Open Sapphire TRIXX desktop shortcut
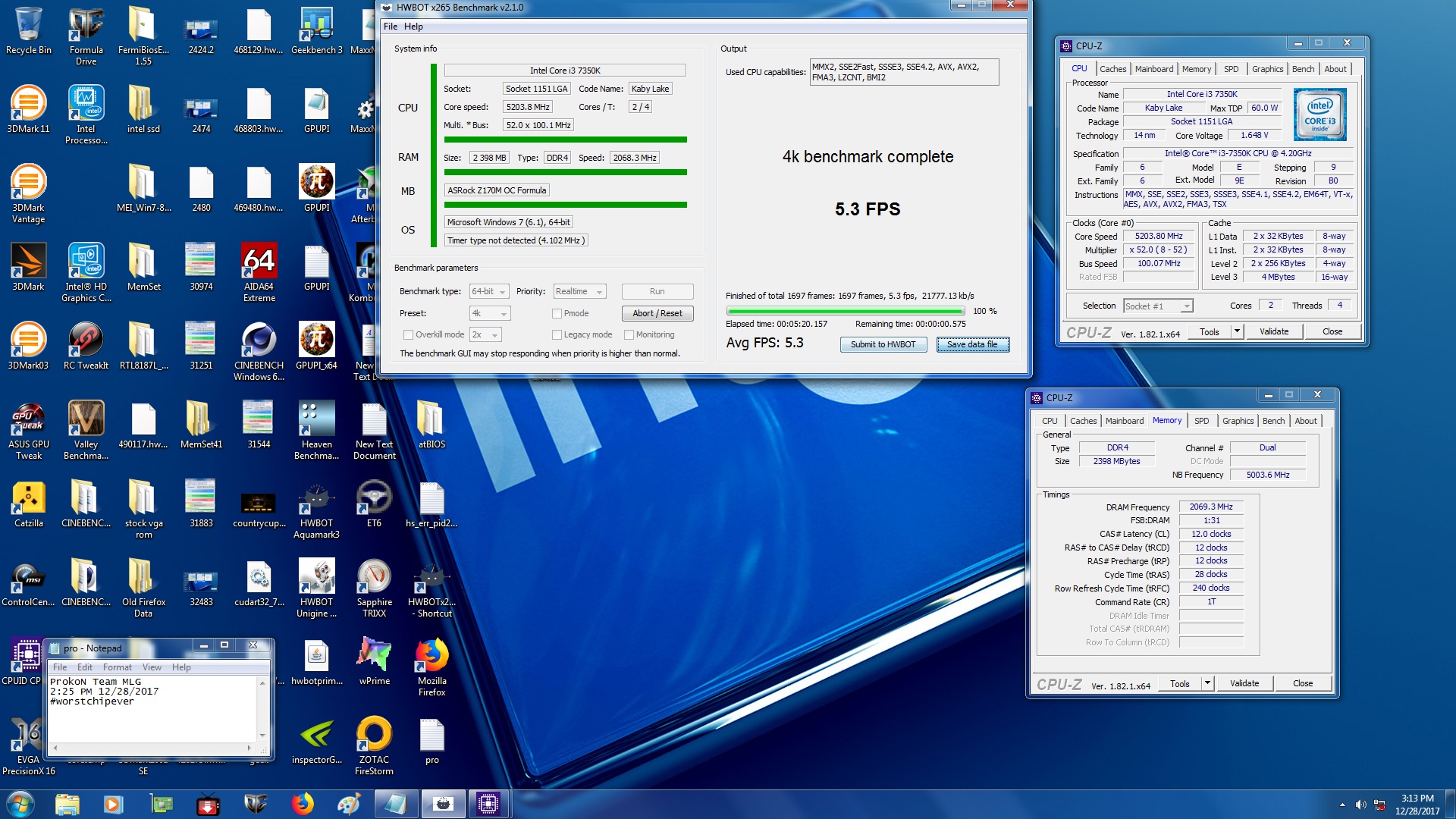The image size is (1456, 819). tap(375, 589)
